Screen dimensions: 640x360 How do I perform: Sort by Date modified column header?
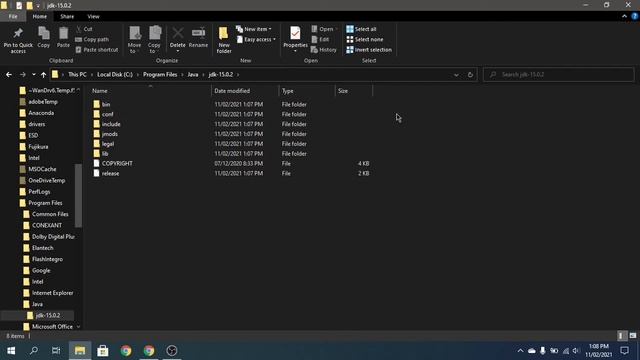click(245, 91)
